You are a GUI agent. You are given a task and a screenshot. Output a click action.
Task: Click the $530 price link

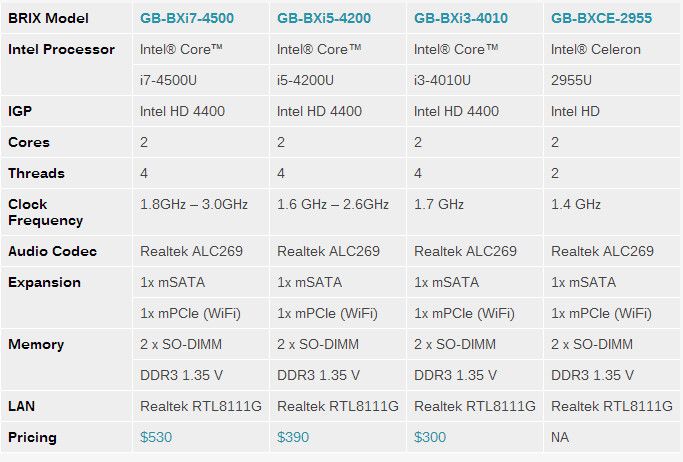[157, 438]
